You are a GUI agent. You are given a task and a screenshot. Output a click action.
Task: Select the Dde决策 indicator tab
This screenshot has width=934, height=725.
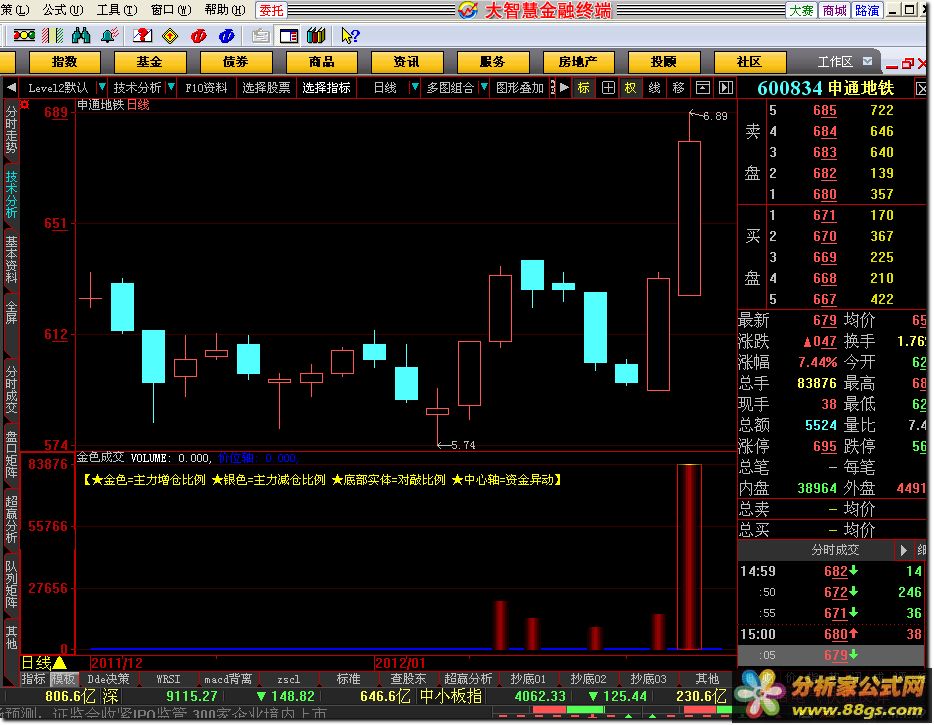(x=108, y=679)
